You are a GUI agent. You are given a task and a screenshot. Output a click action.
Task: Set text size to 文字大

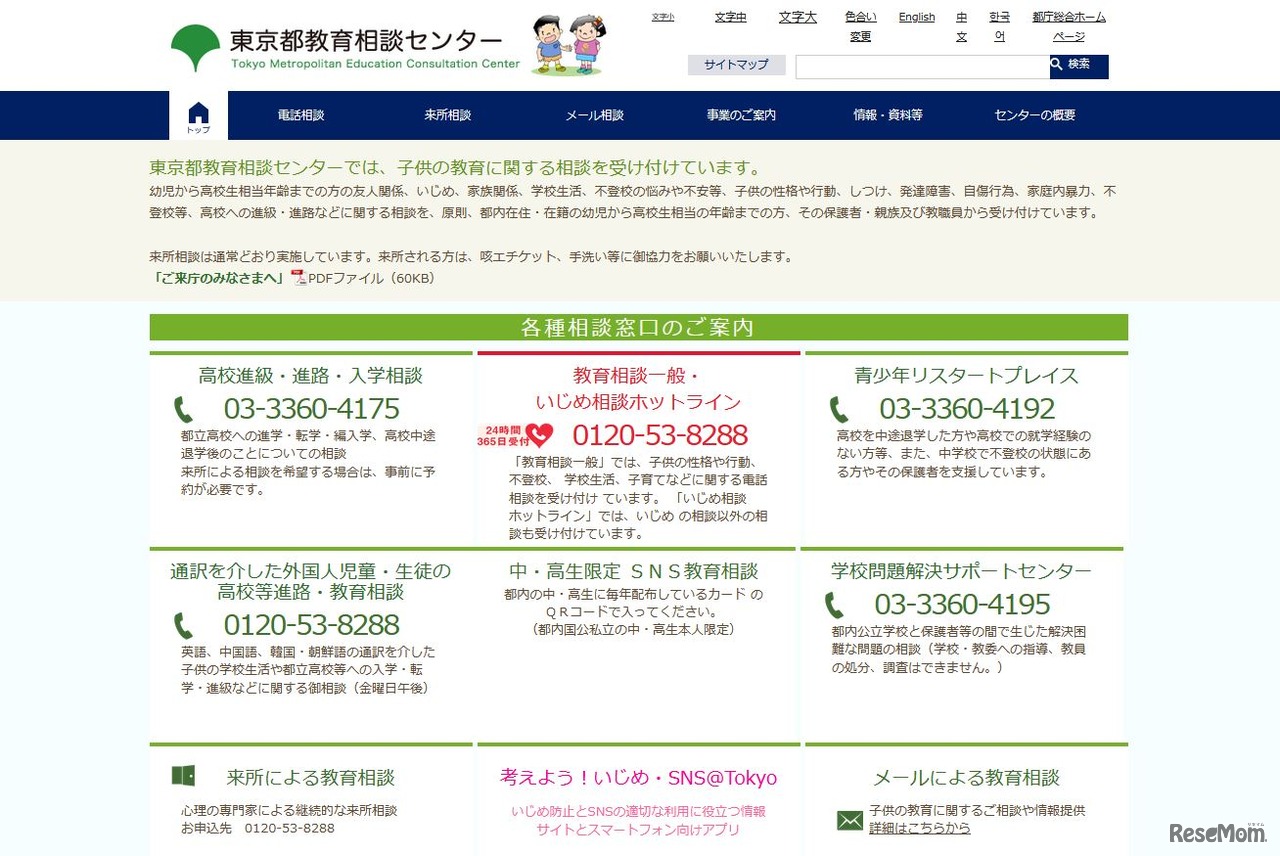pos(798,17)
